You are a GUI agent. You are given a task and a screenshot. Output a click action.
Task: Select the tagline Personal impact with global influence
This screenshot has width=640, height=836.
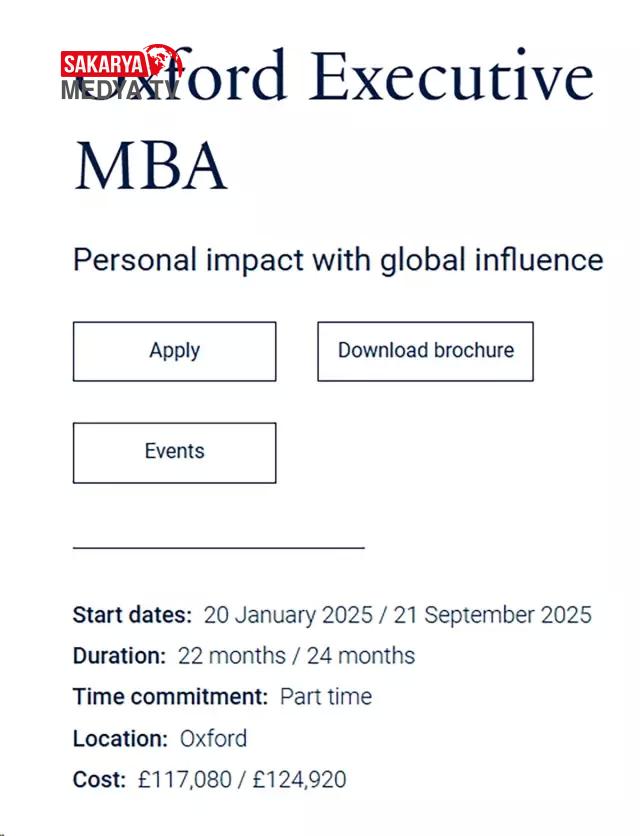[338, 260]
